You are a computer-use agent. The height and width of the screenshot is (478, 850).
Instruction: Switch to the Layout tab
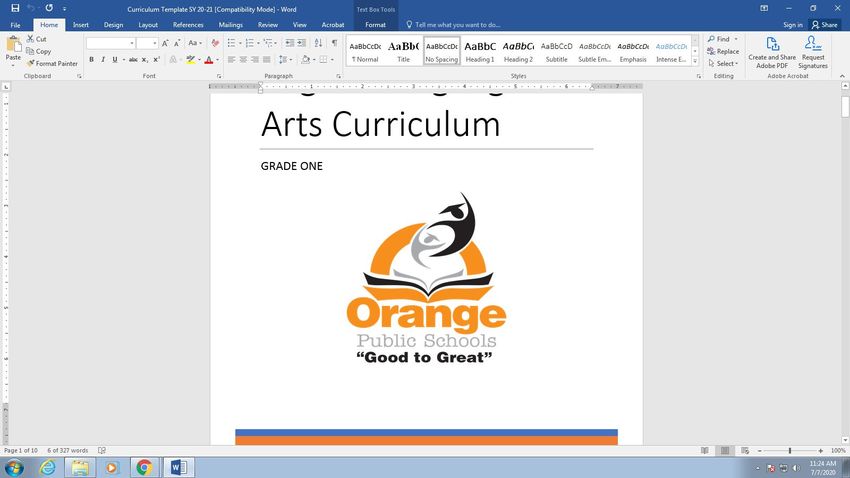[x=148, y=25]
